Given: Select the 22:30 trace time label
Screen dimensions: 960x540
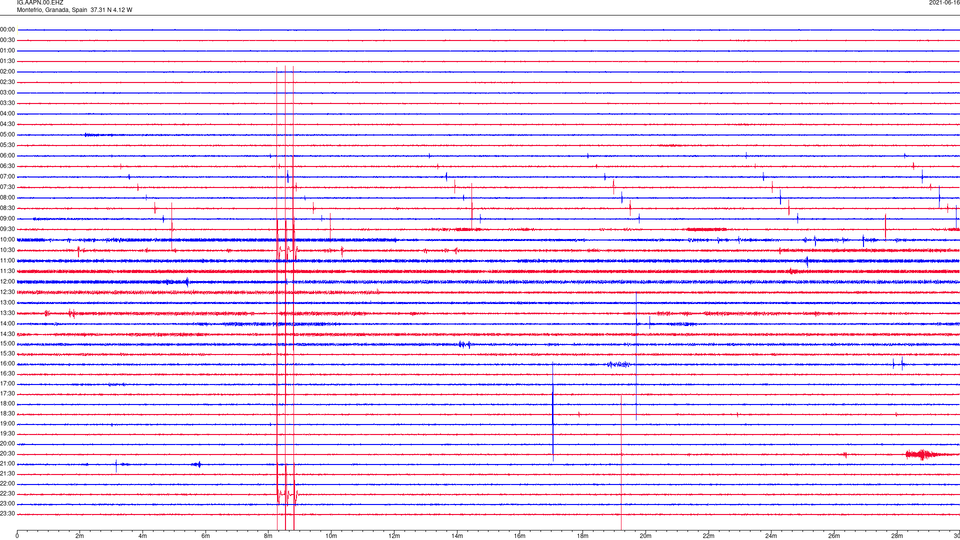Looking at the screenshot, I should tap(7, 493).
